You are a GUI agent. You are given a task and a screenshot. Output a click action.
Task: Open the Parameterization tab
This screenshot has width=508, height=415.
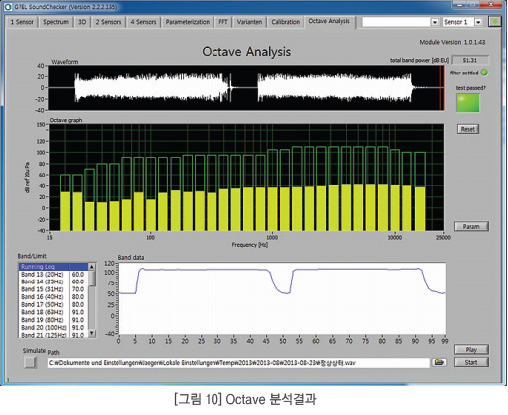[x=188, y=22]
